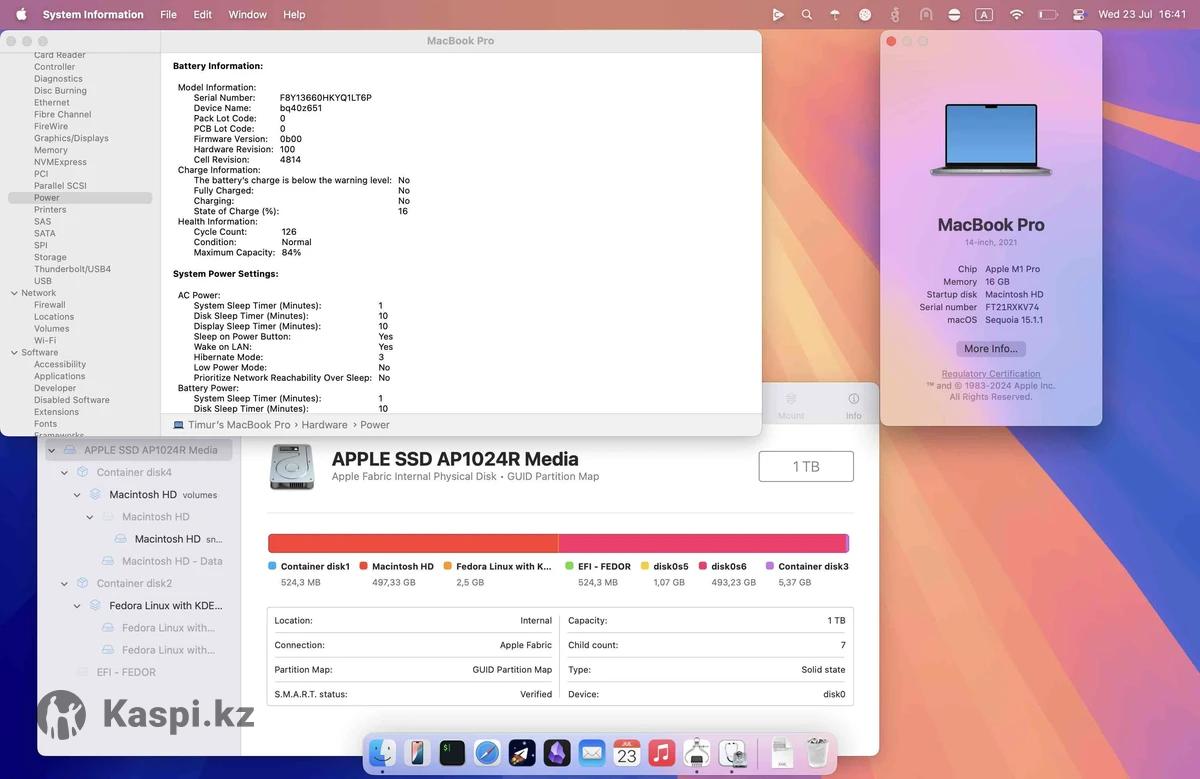The width and height of the screenshot is (1200, 779).
Task: Collapse the Fedora Linux with KDE volume group
Action: 78,605
